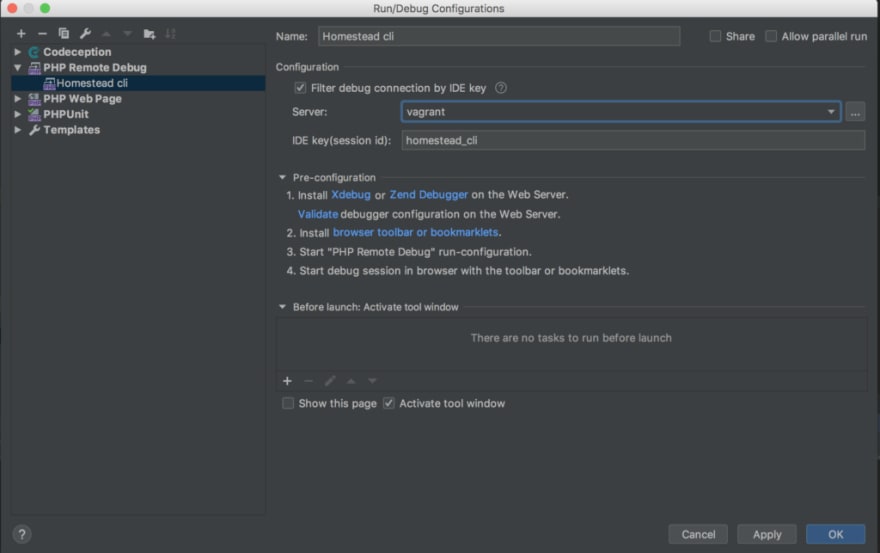Focus the IDE key session id field
The width and height of the screenshot is (880, 553).
pyautogui.click(x=633, y=140)
